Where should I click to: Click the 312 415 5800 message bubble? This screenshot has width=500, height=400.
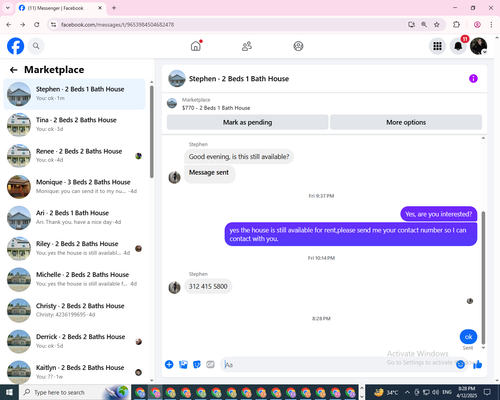208,286
